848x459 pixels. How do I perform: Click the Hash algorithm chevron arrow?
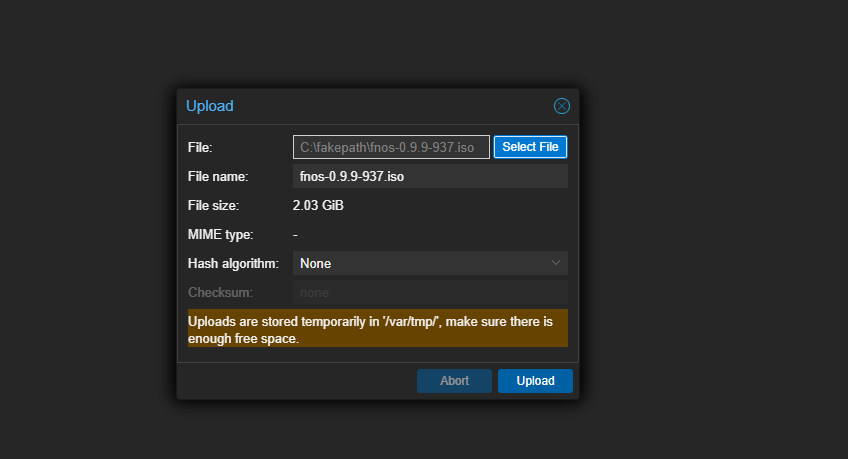click(555, 263)
